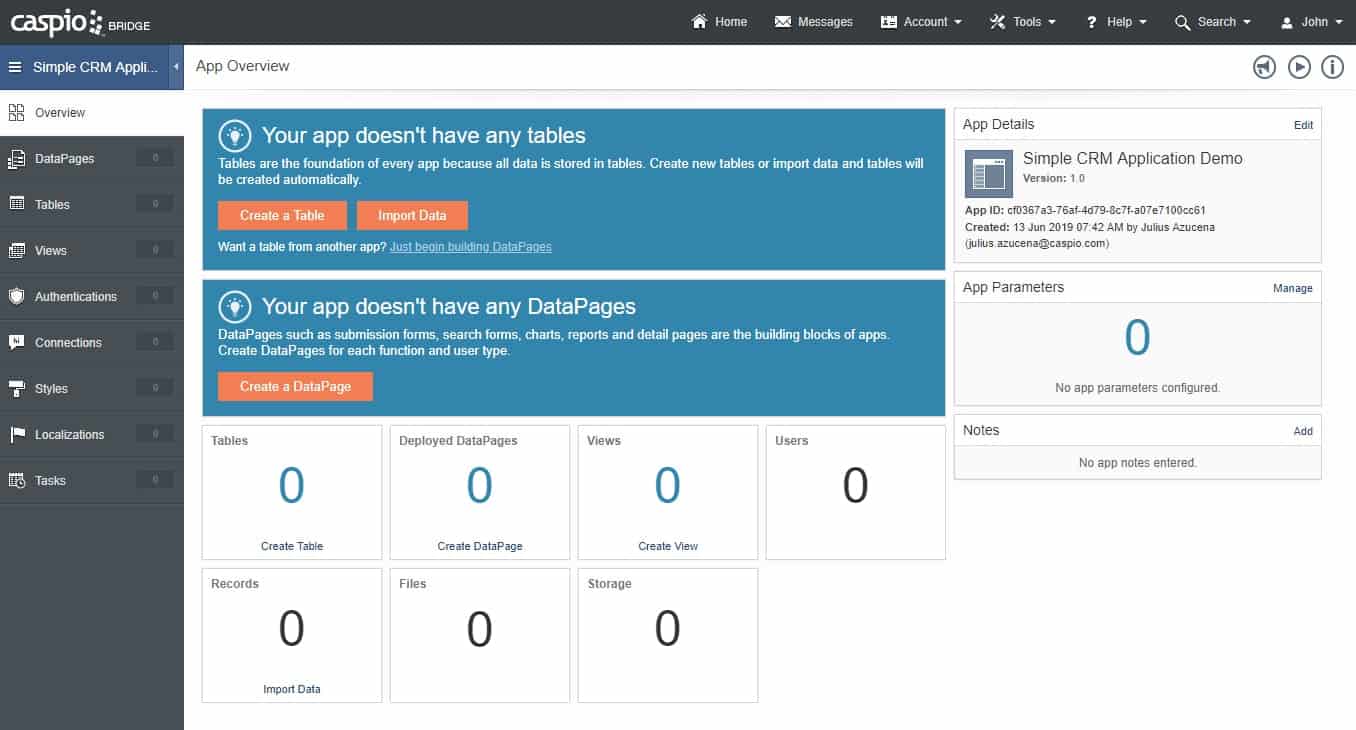Viewport: 1356px width, 730px height.
Task: Click the announcements megaphone icon
Action: [x=1264, y=67]
